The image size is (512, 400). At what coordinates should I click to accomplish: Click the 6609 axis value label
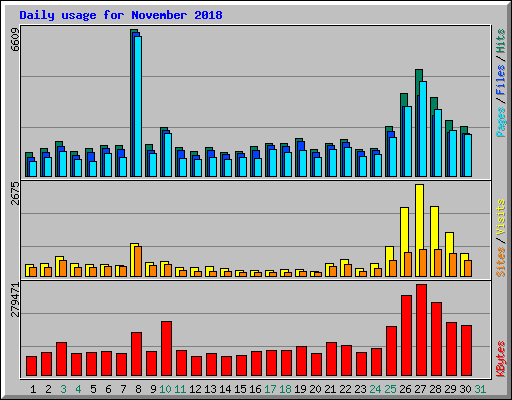(15, 39)
